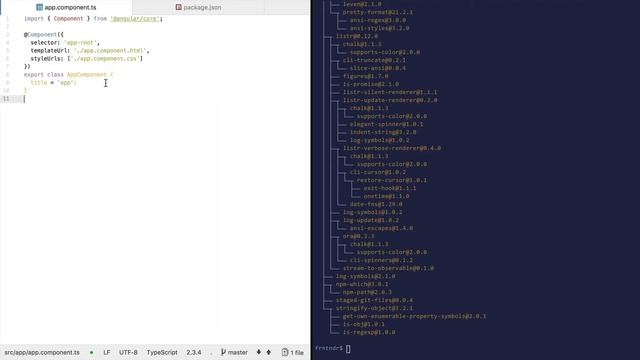Click line number 1 in the gutter
The width and height of the screenshot is (640, 360).
coord(7,19)
